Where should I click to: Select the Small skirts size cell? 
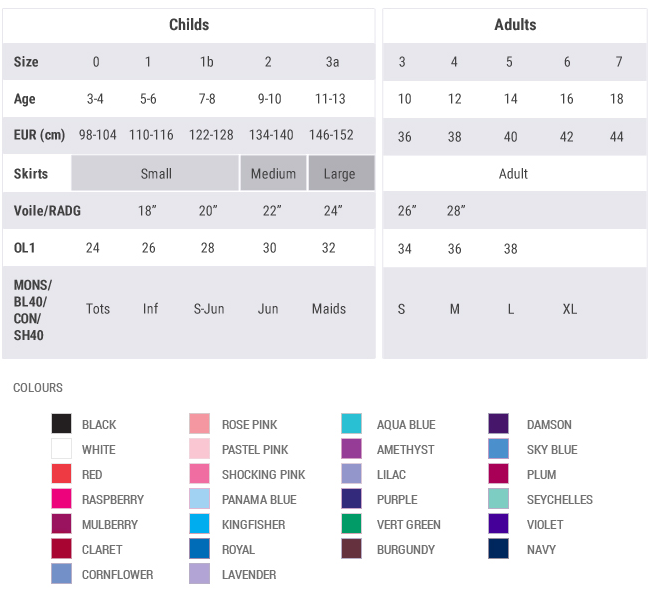click(x=155, y=173)
